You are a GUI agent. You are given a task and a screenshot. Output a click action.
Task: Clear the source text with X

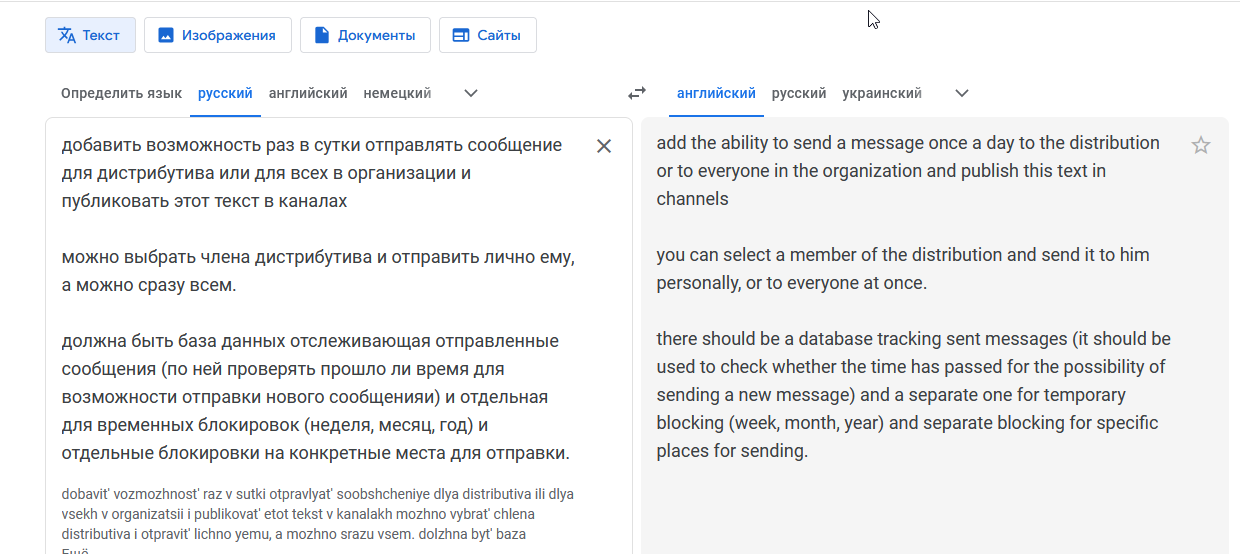pyautogui.click(x=604, y=146)
